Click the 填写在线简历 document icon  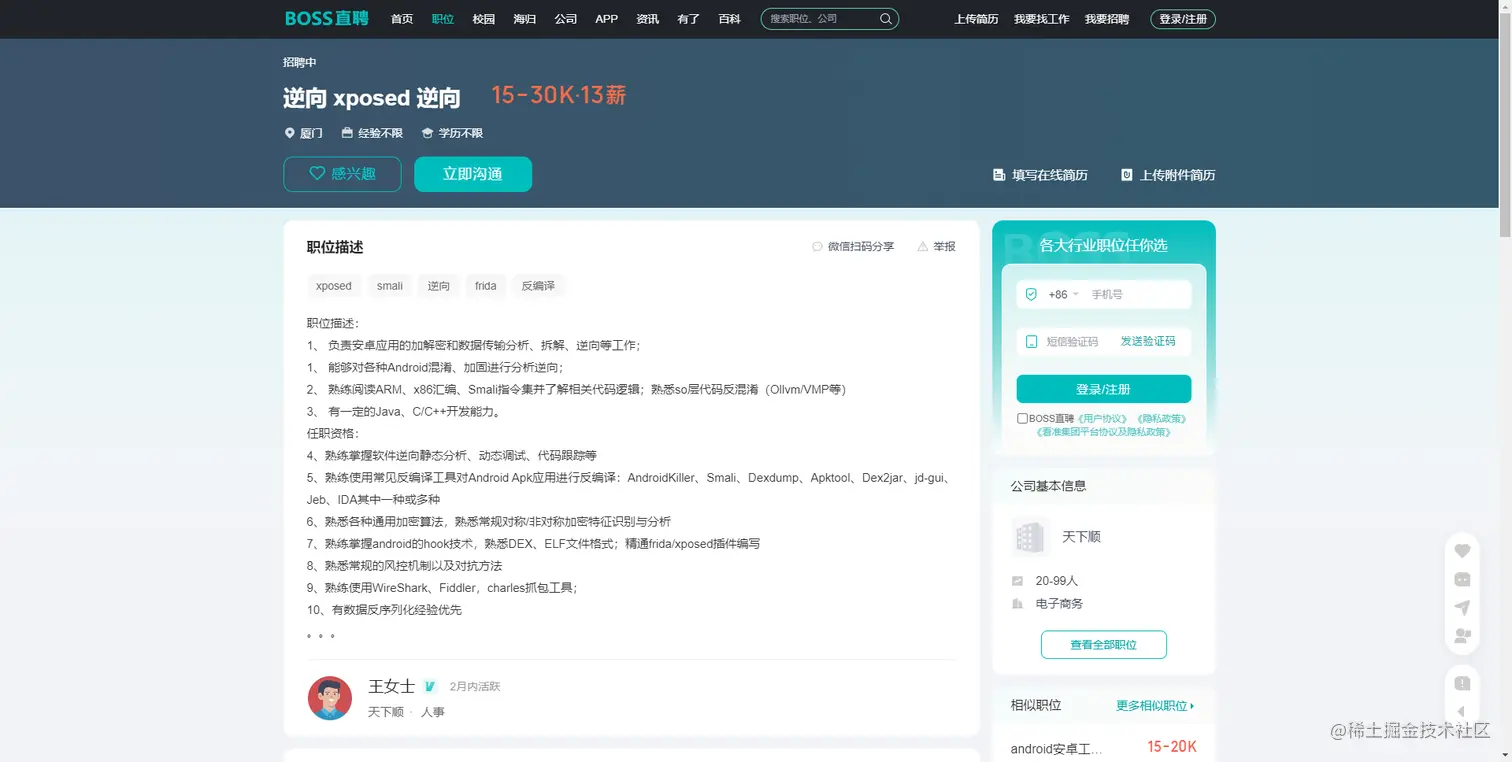(998, 175)
